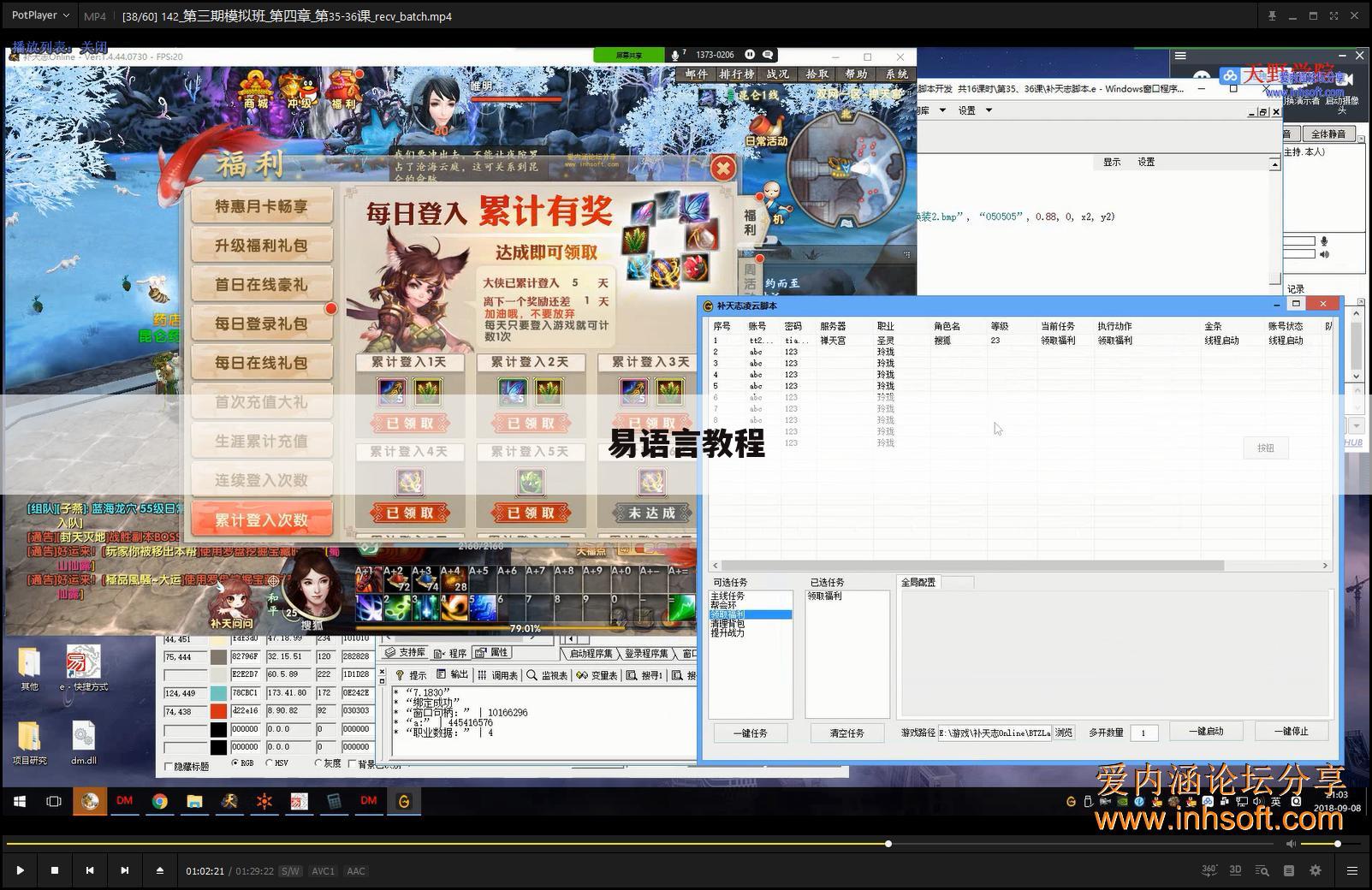Viewport: 1372px width, 890px height.
Task: Open the PotPlayer main menu dropdown
Action: pos(40,15)
